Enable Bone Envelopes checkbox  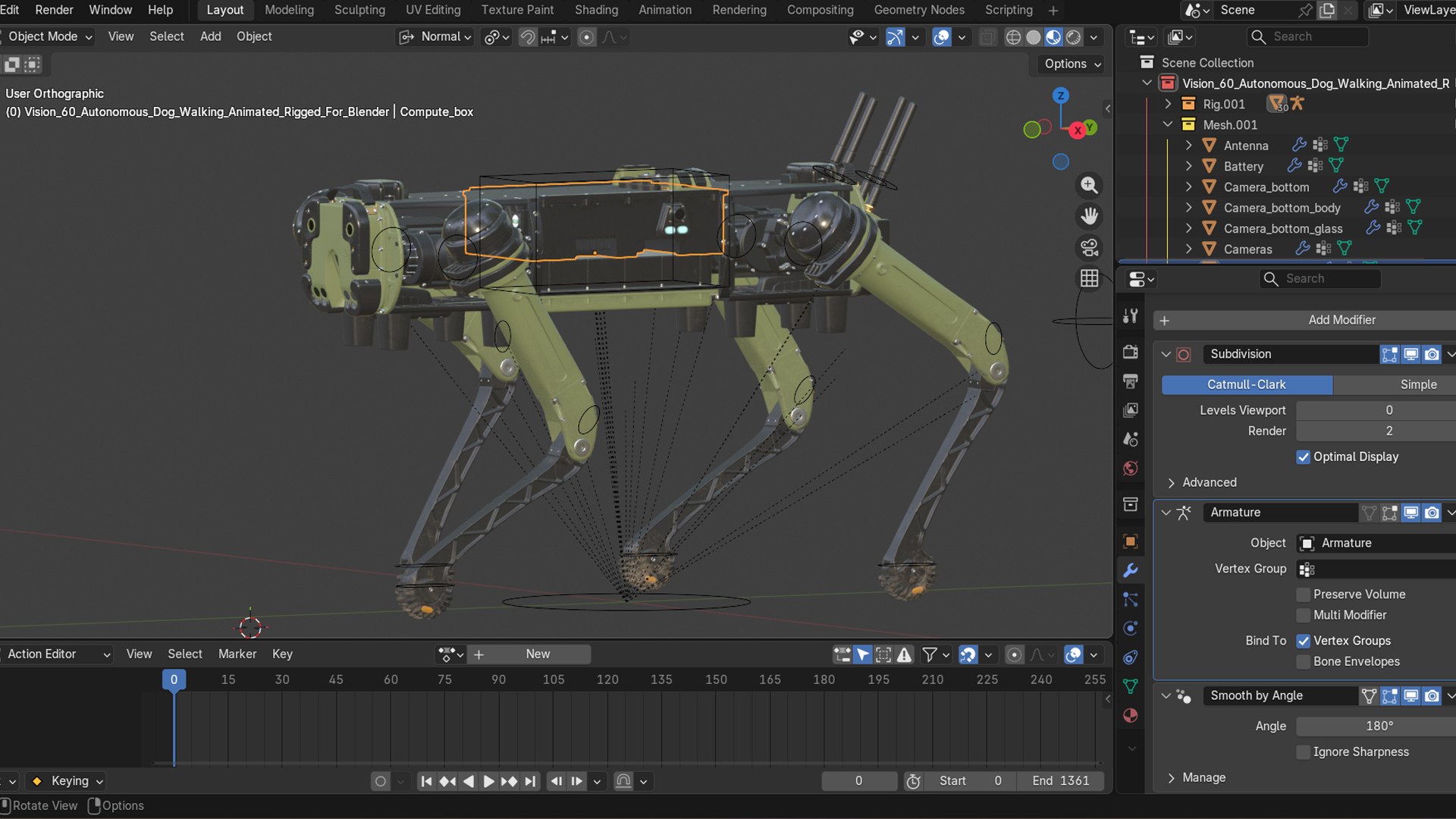(1303, 662)
